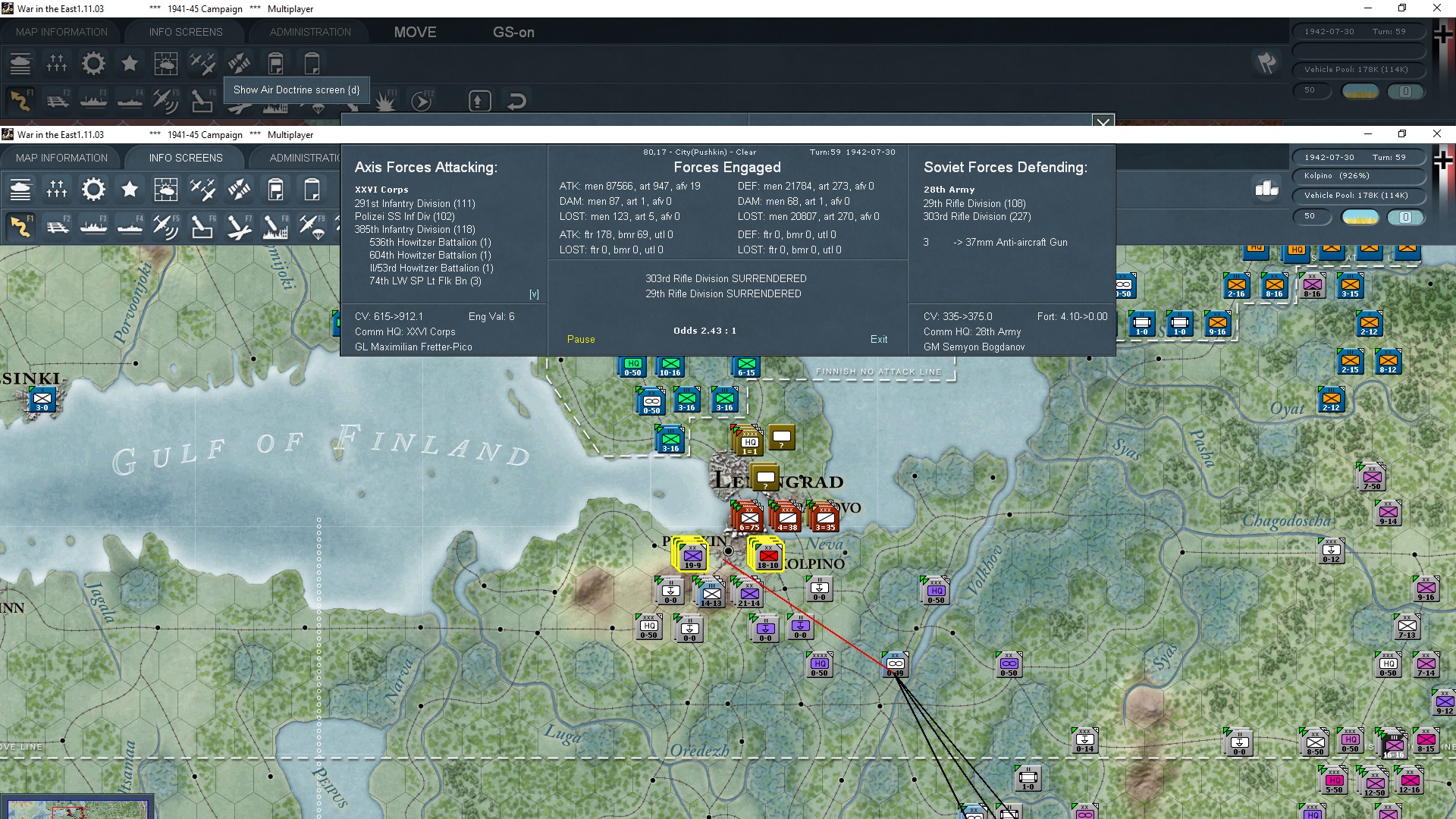
Task: Toggle the 0 indicator pill in front window
Action: pyautogui.click(x=1405, y=218)
